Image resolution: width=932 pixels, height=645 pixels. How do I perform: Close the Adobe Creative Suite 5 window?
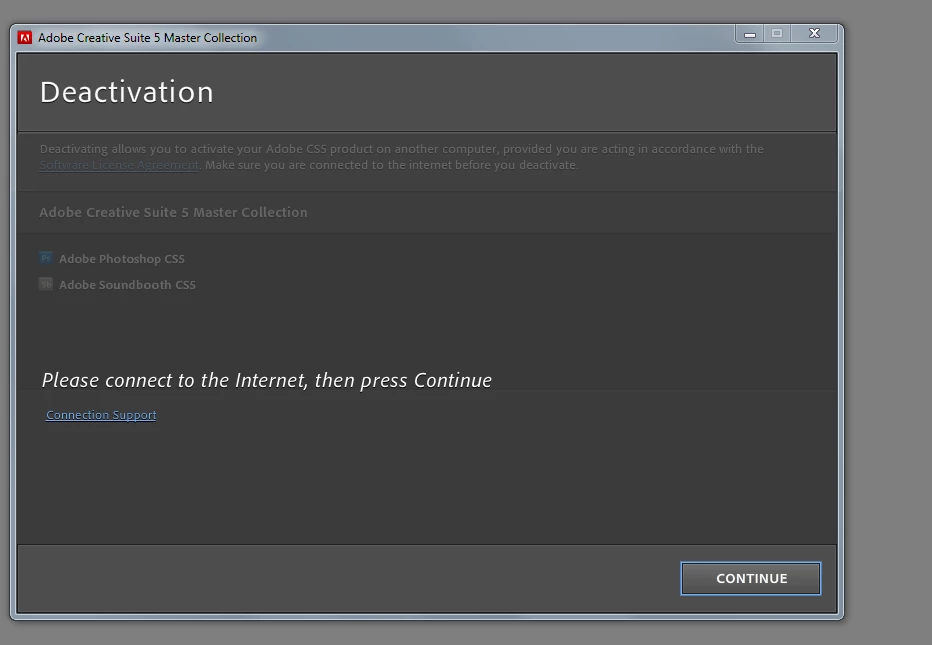tap(814, 34)
